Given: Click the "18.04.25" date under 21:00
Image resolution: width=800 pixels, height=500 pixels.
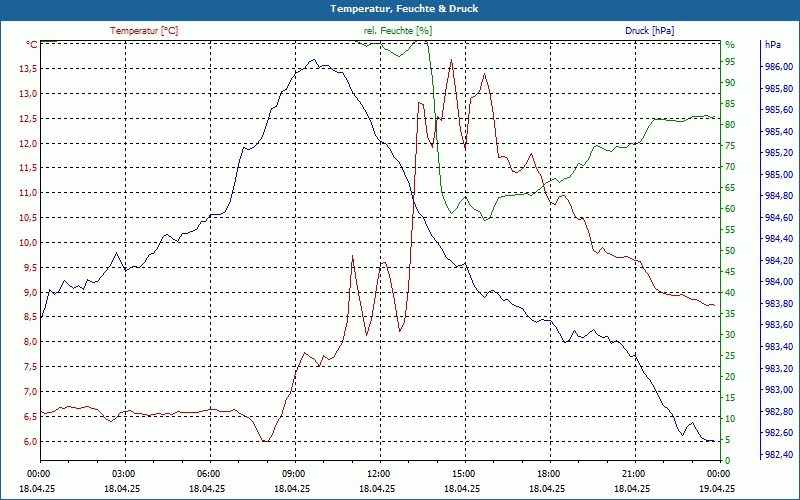Looking at the screenshot, I should 633,488.
